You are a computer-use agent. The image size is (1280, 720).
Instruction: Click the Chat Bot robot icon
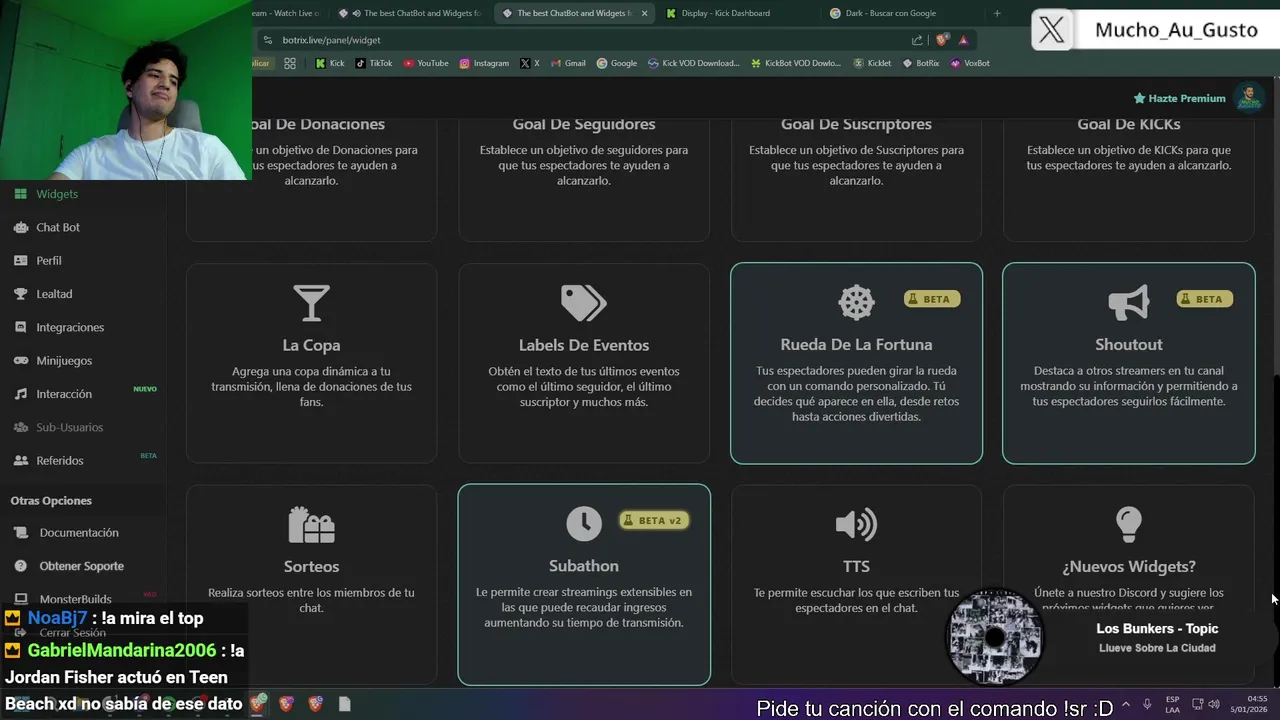20,227
